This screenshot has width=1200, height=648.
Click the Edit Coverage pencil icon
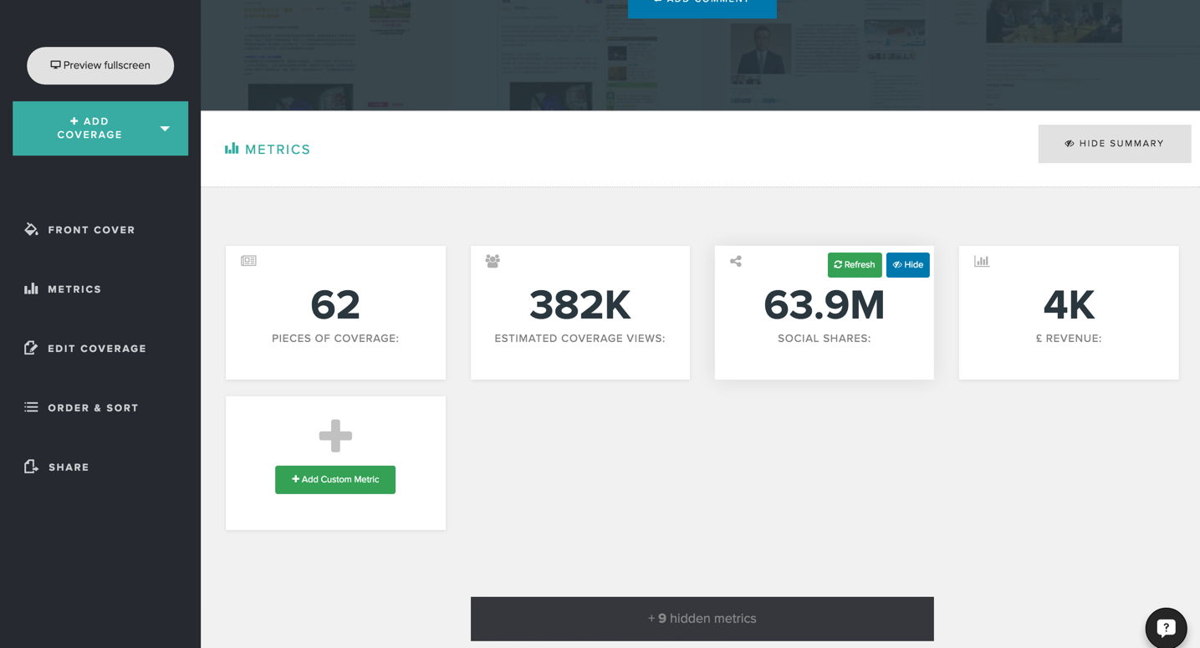tap(31, 348)
